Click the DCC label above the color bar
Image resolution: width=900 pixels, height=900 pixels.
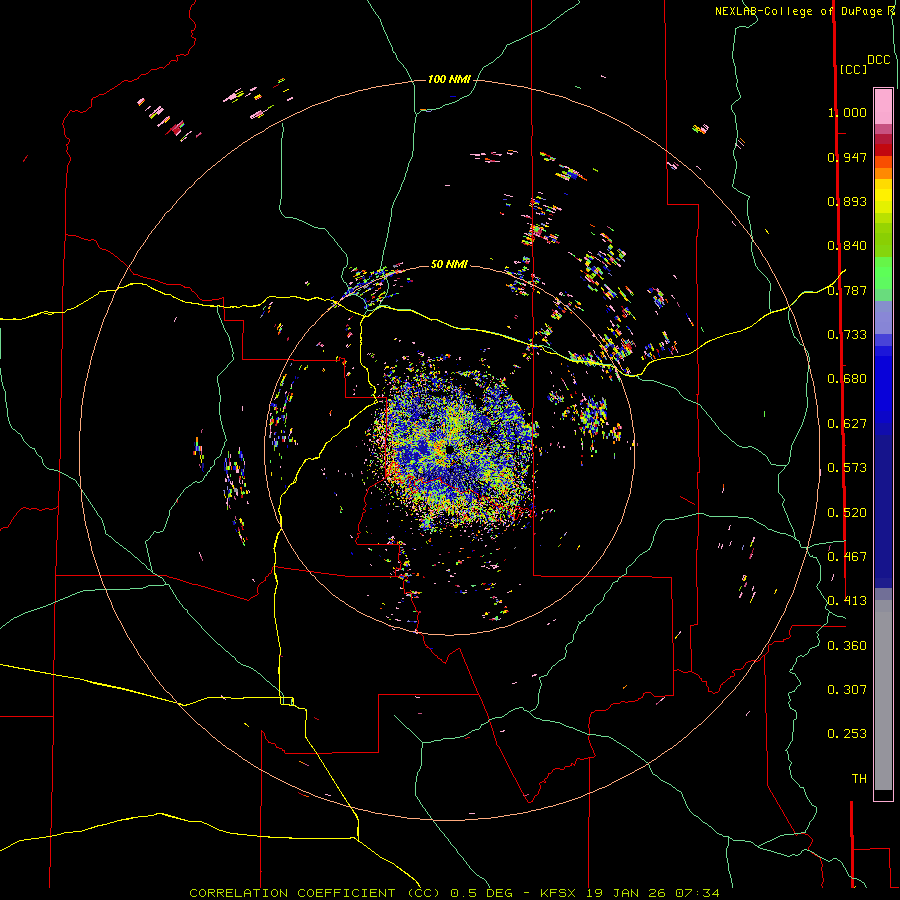tap(878, 60)
